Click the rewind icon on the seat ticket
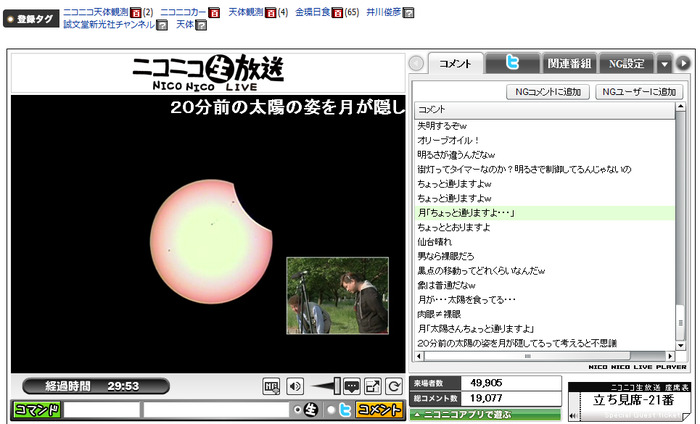 point(573,416)
